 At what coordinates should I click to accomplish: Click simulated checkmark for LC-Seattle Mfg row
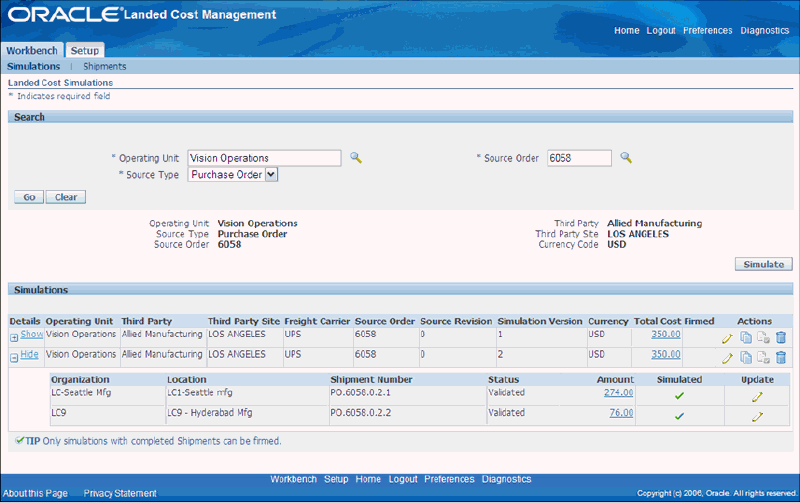pyautogui.click(x=679, y=396)
